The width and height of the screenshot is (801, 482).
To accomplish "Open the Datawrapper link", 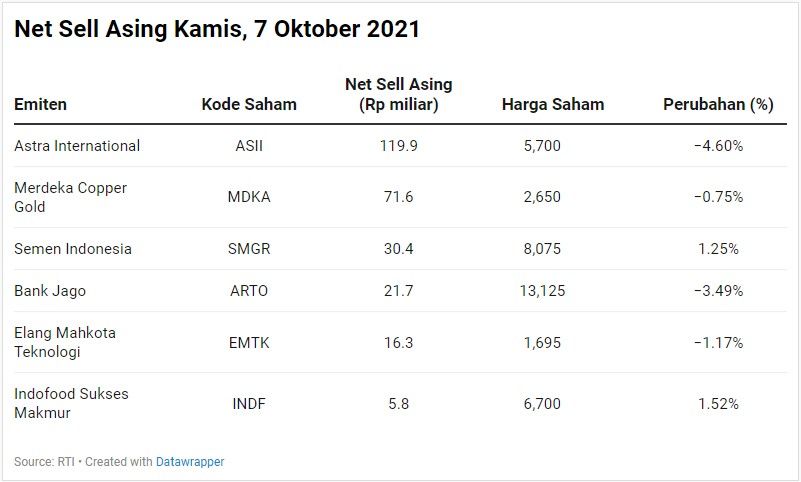I will pos(190,462).
